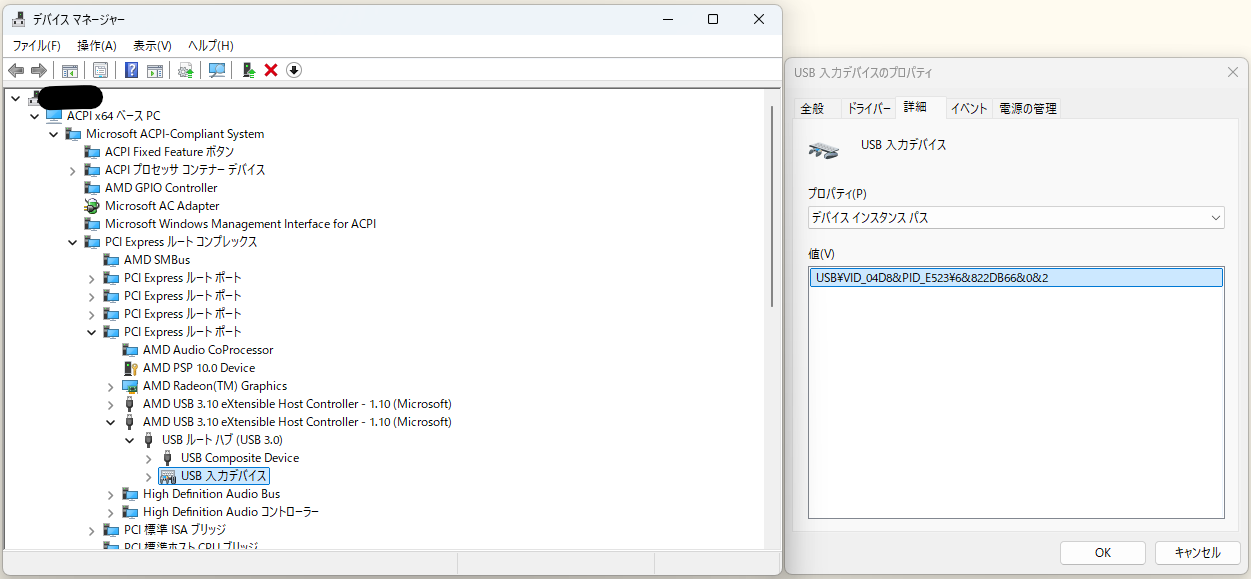The width and height of the screenshot is (1251, 579).
Task: Expand the USB Composite Device node
Action: pyautogui.click(x=149, y=458)
